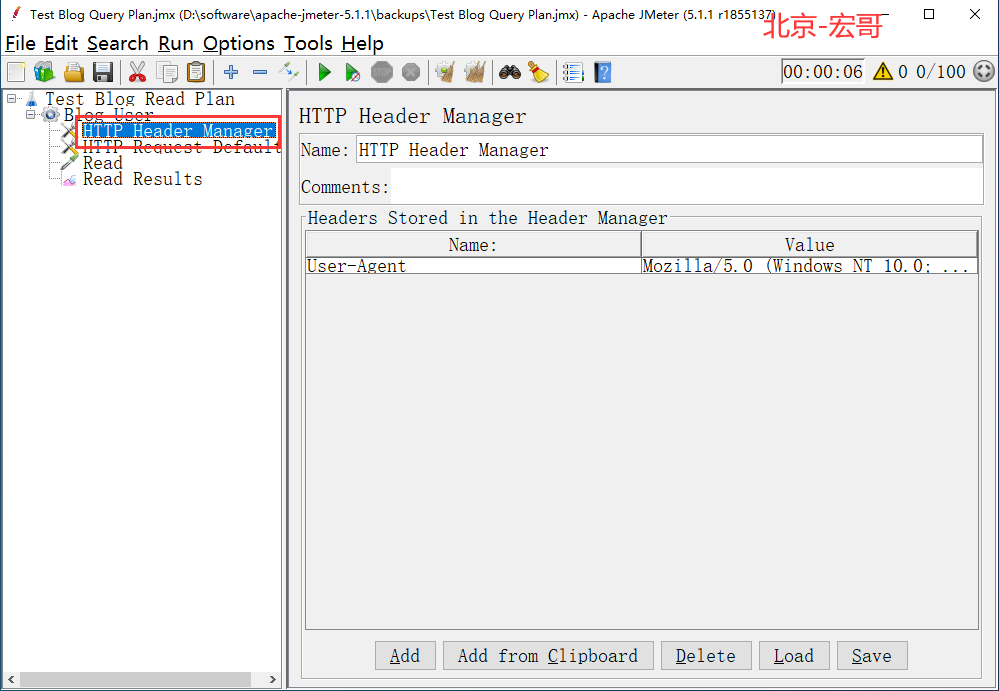The image size is (999, 691).
Task: Click the Delete header button
Action: (x=706, y=655)
